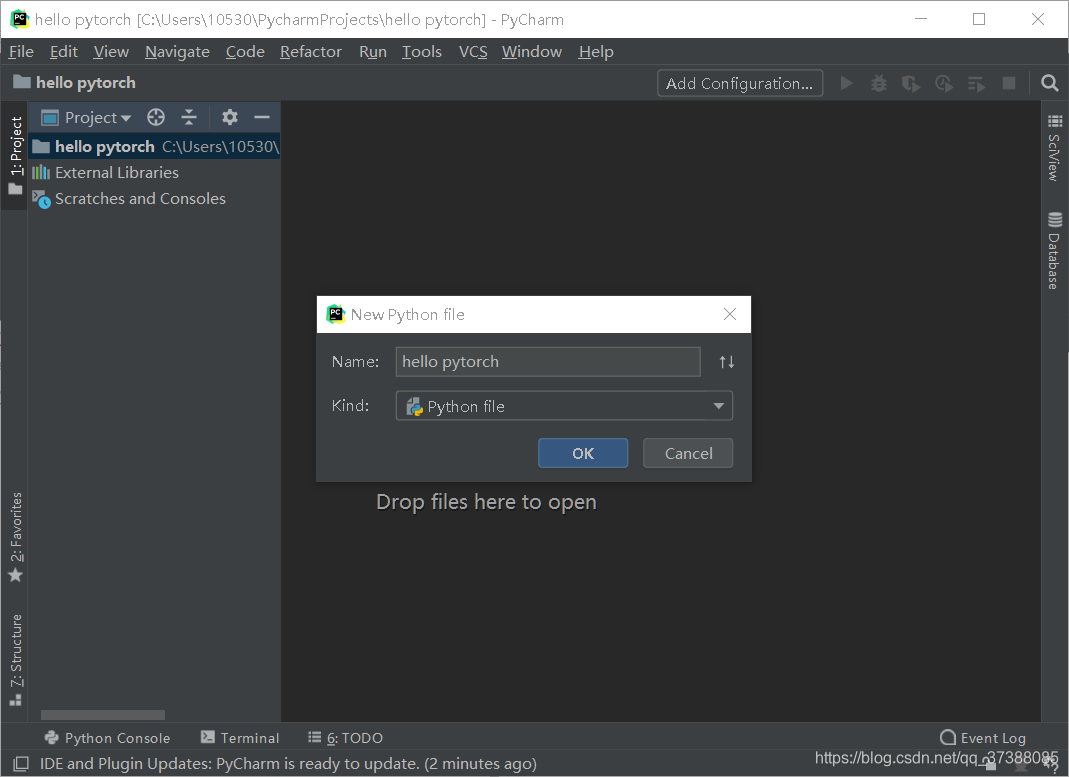Open the Project view dropdown
This screenshot has width=1069, height=777.
[87, 117]
